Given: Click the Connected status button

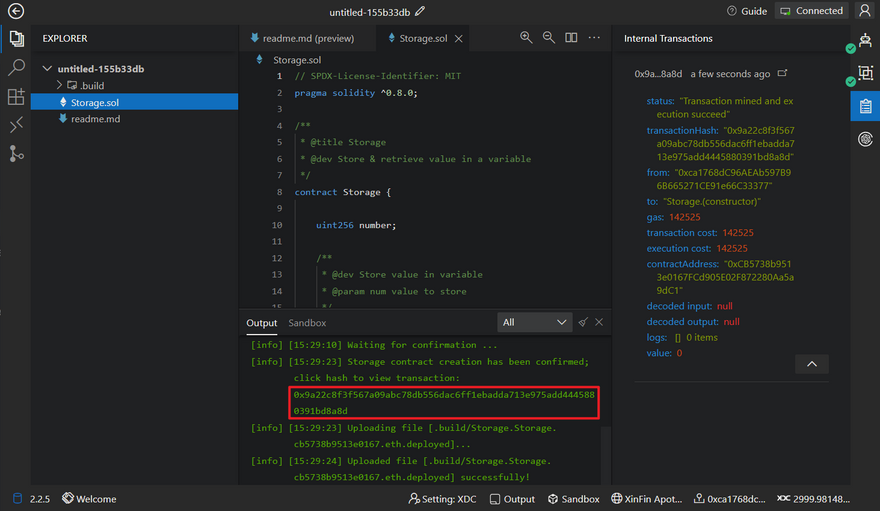Looking at the screenshot, I should click(812, 11).
